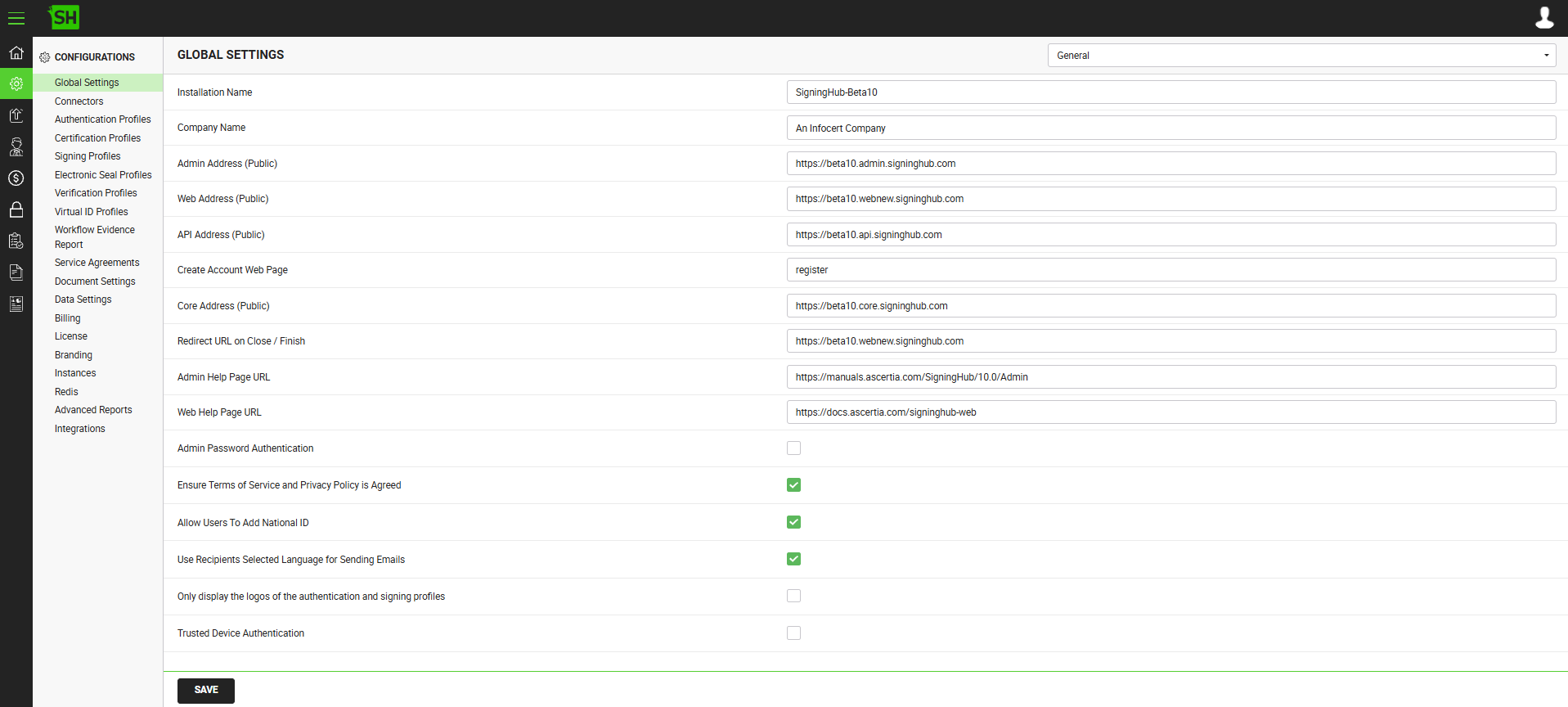The image size is (1568, 707).
Task: Click the Core Address (Public) field
Action: click(1171, 306)
